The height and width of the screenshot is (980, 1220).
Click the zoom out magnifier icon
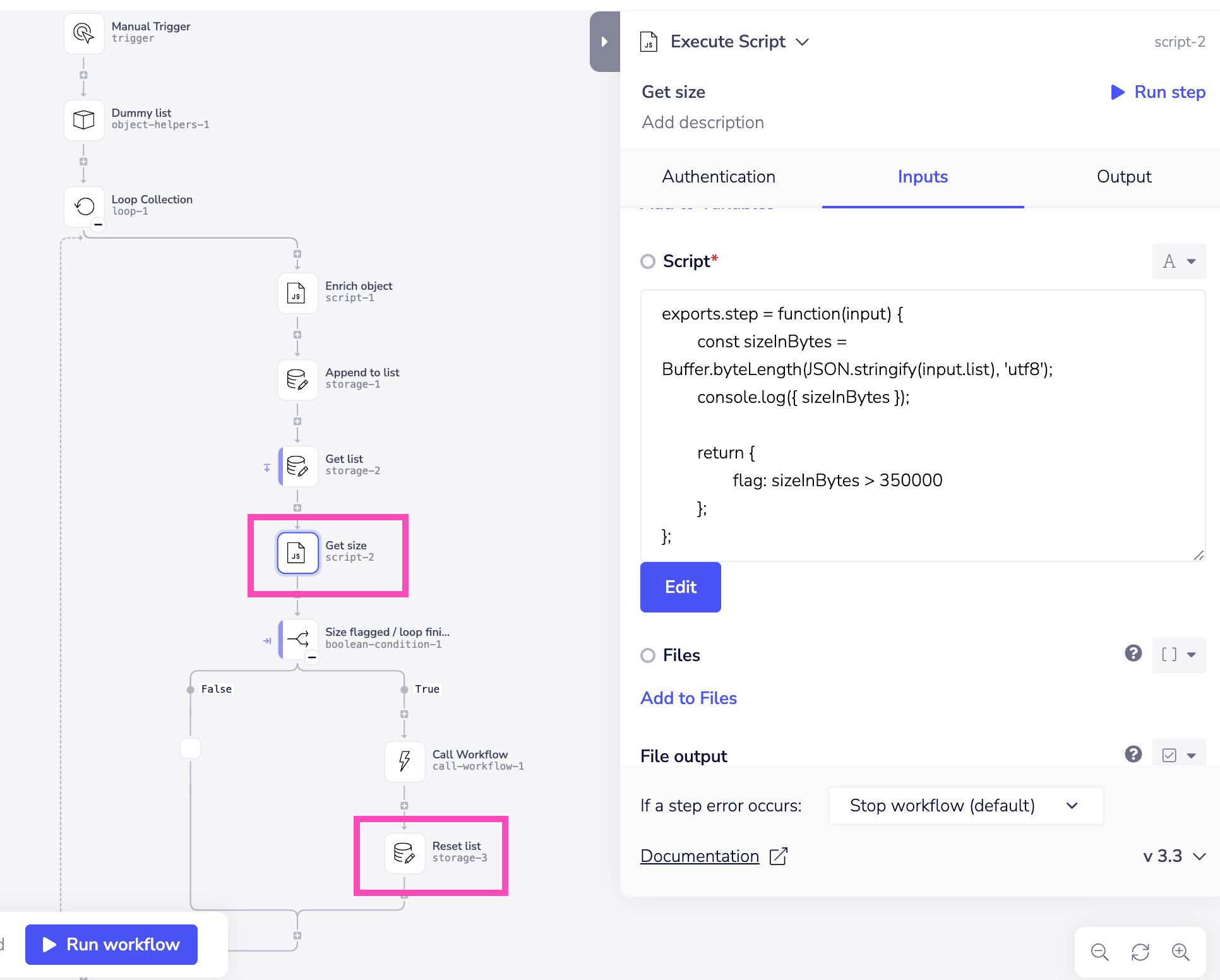(x=1099, y=952)
